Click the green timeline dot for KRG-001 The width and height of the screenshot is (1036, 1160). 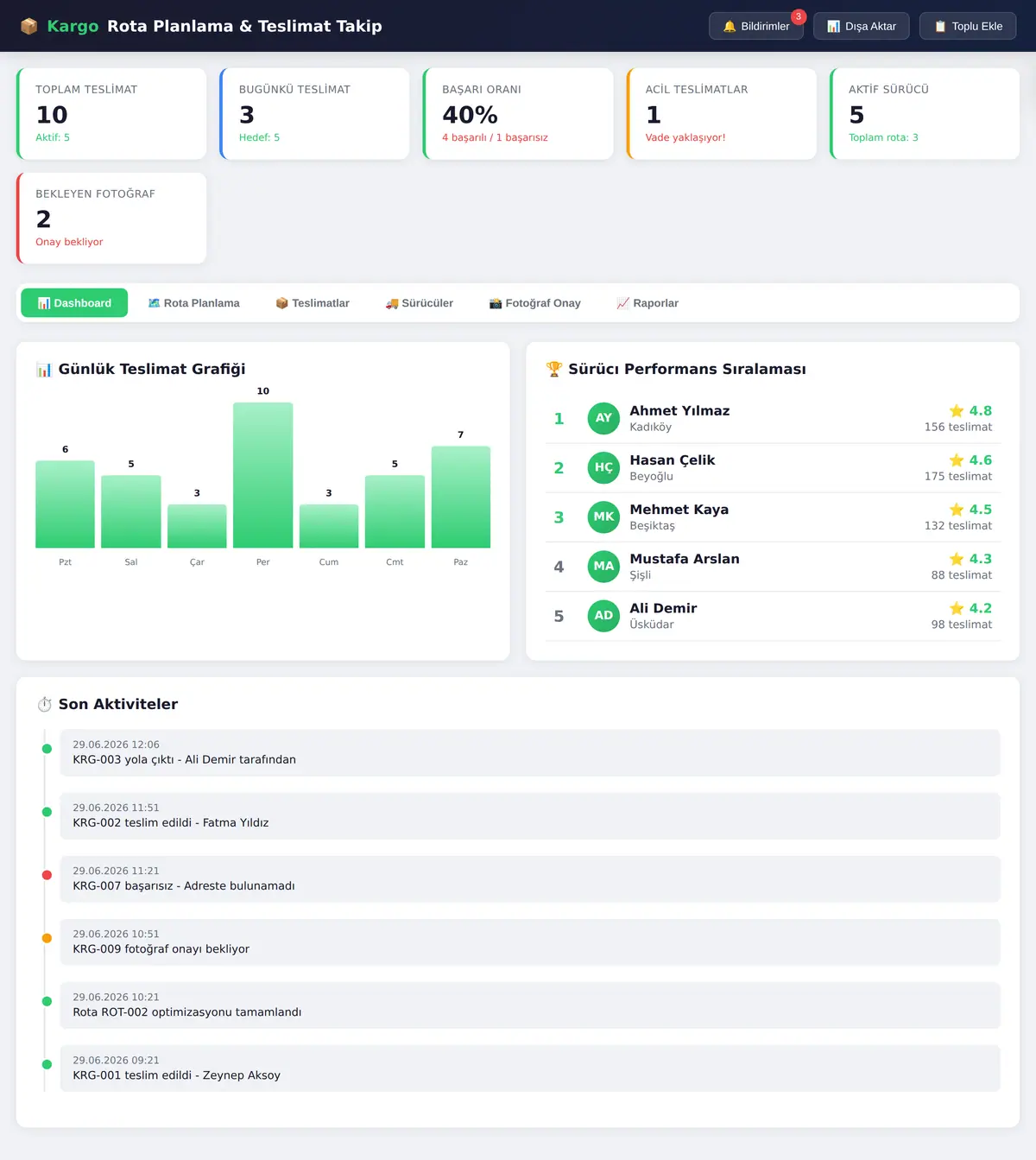[x=47, y=1064]
